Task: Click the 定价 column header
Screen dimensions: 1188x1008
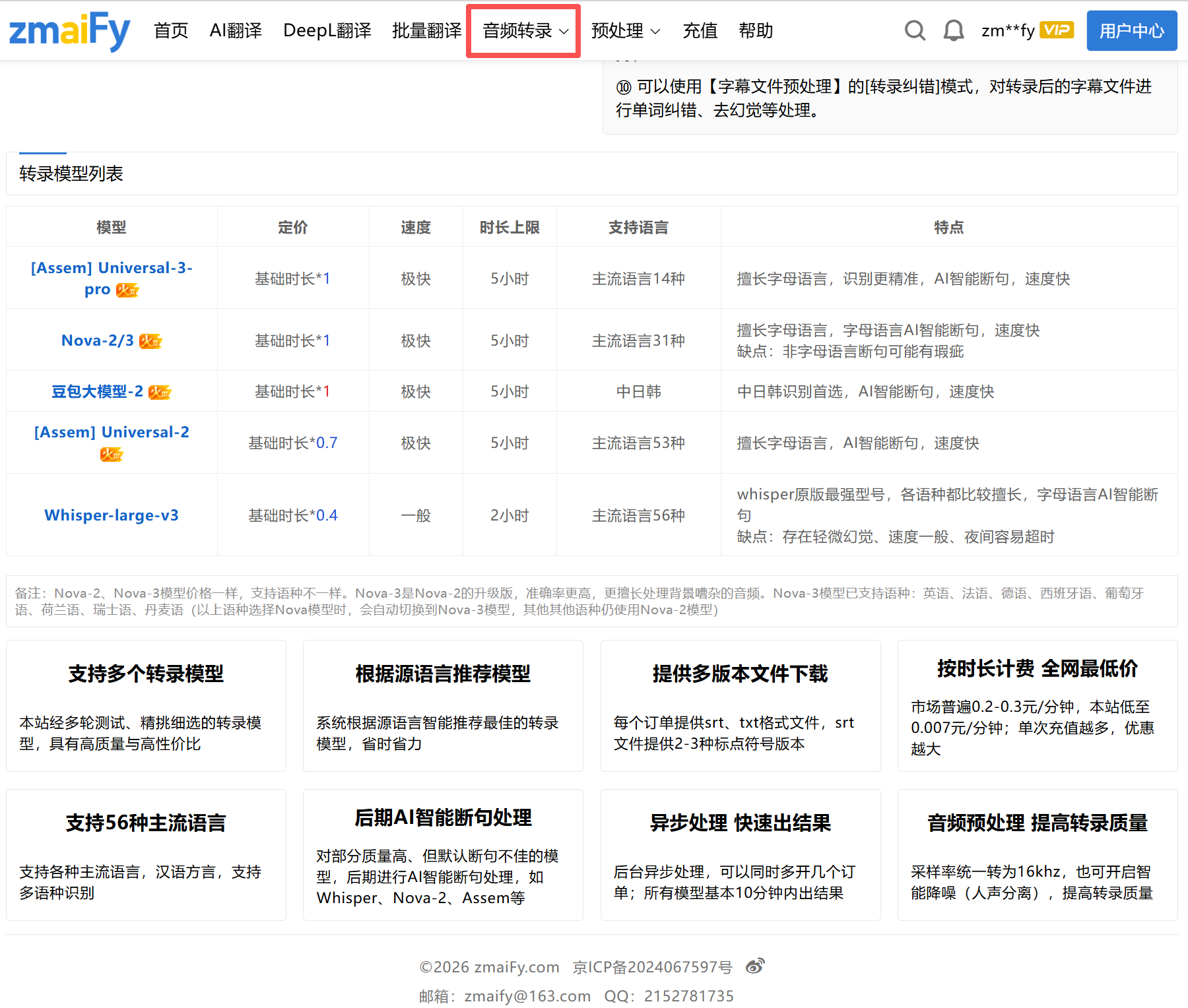Action: [292, 227]
